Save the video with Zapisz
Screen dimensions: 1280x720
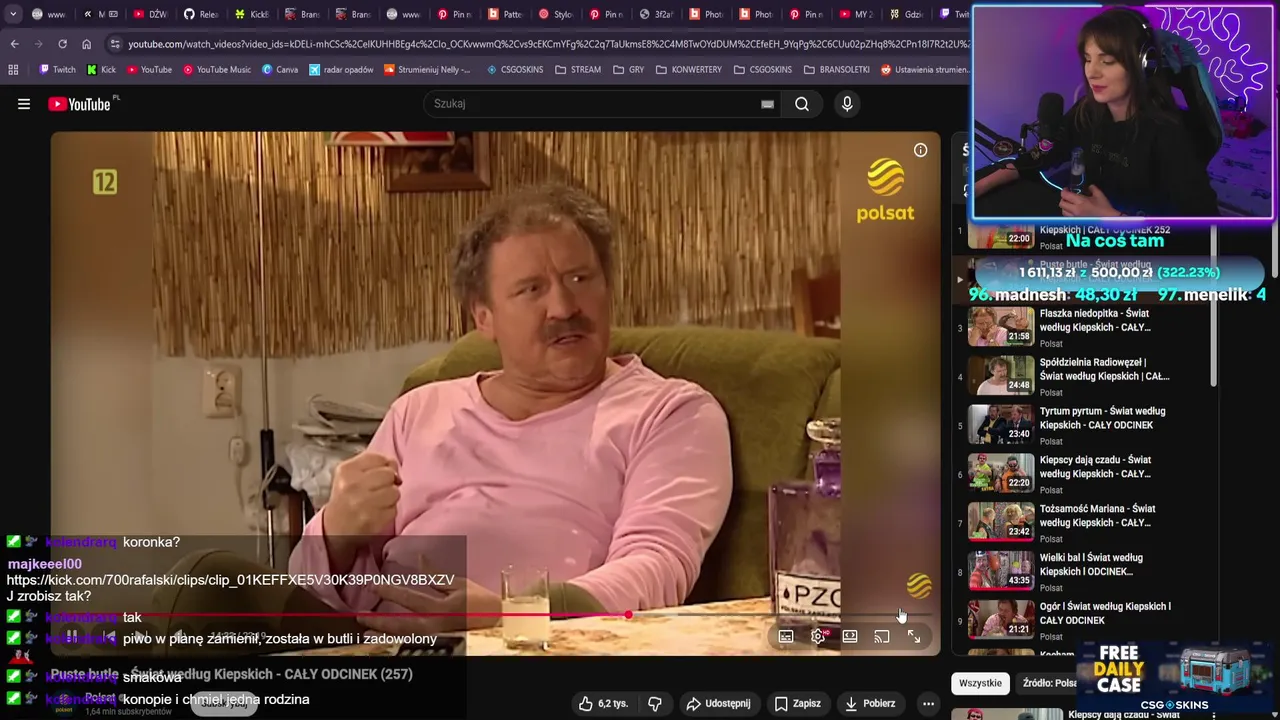(x=798, y=703)
